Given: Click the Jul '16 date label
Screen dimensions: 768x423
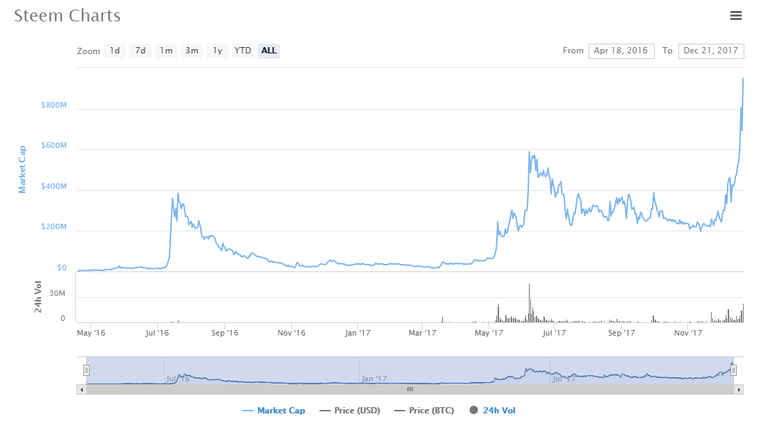Looking at the screenshot, I should (157, 333).
